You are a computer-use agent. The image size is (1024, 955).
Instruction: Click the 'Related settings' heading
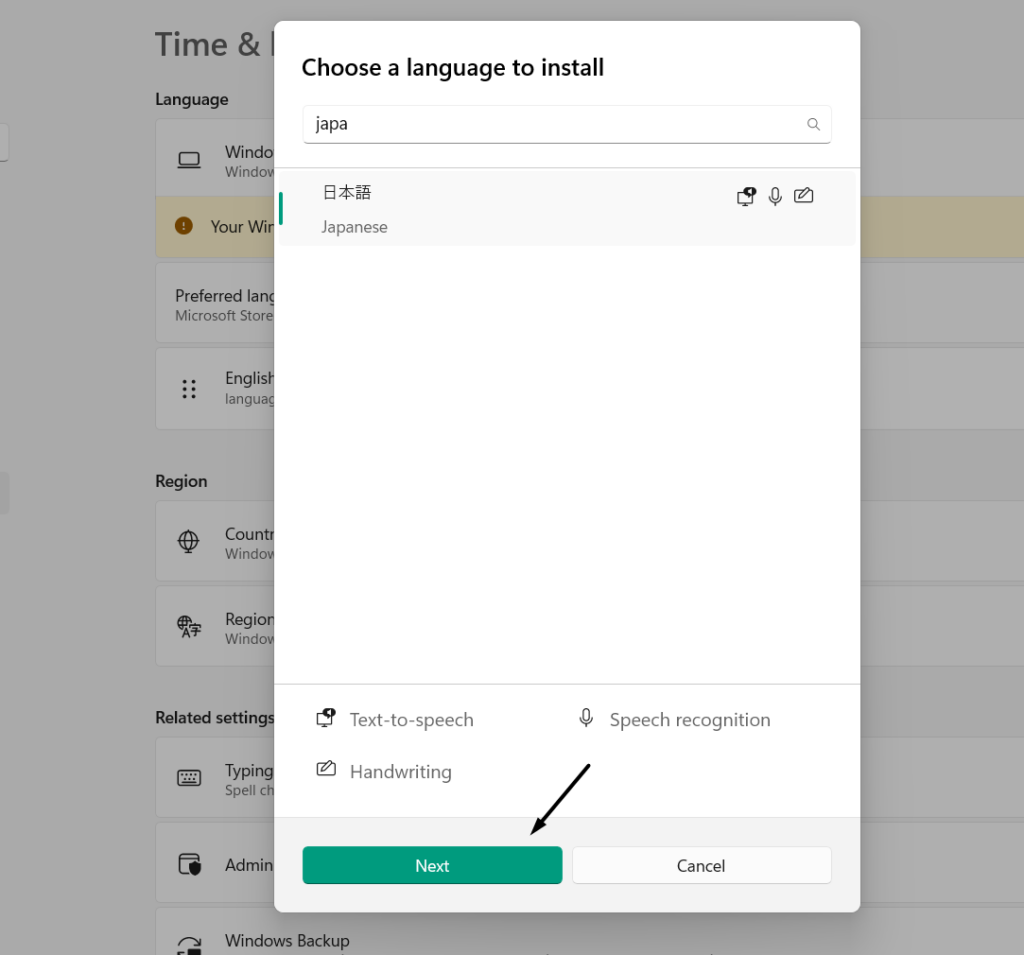click(x=214, y=718)
